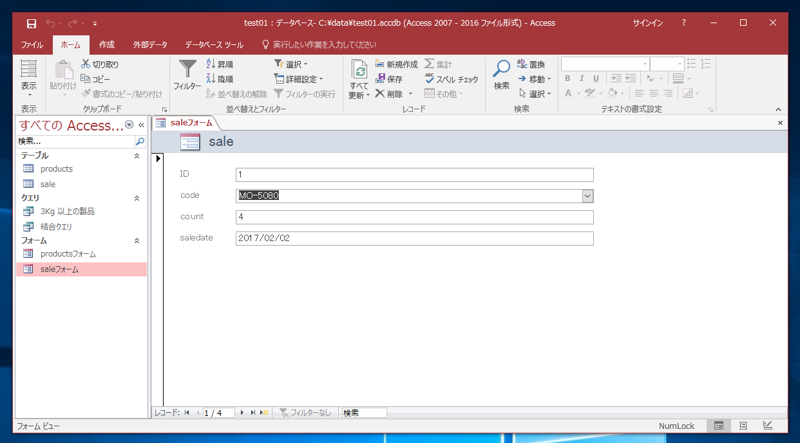The image size is (800, 443).
Task: Open the navigation pane category menu arrow
Action: click(129, 125)
